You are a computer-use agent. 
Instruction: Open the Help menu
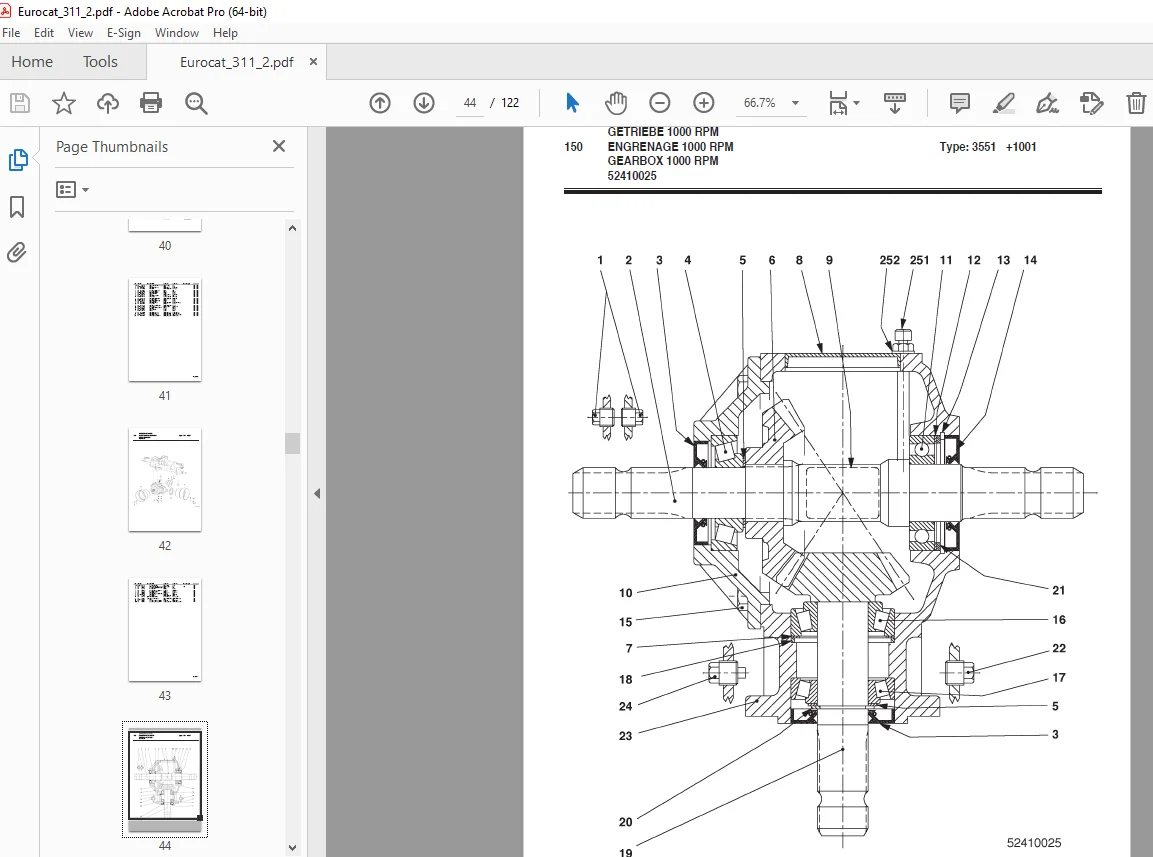pyautogui.click(x=225, y=33)
